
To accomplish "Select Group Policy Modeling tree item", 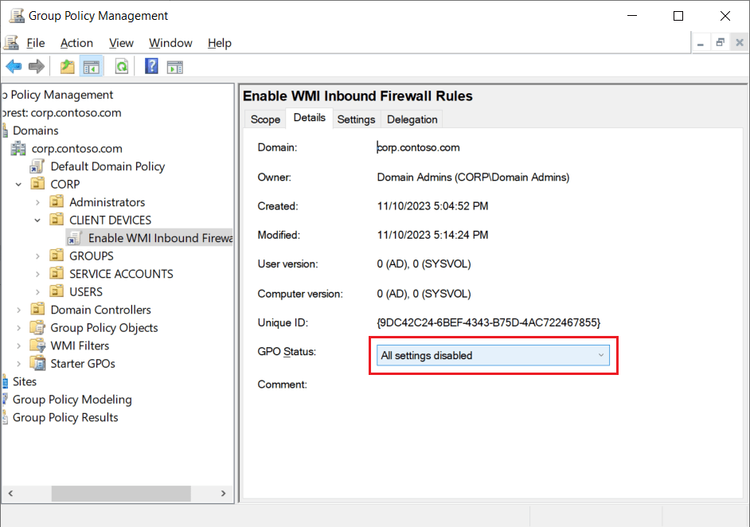I will click(x=72, y=399).
